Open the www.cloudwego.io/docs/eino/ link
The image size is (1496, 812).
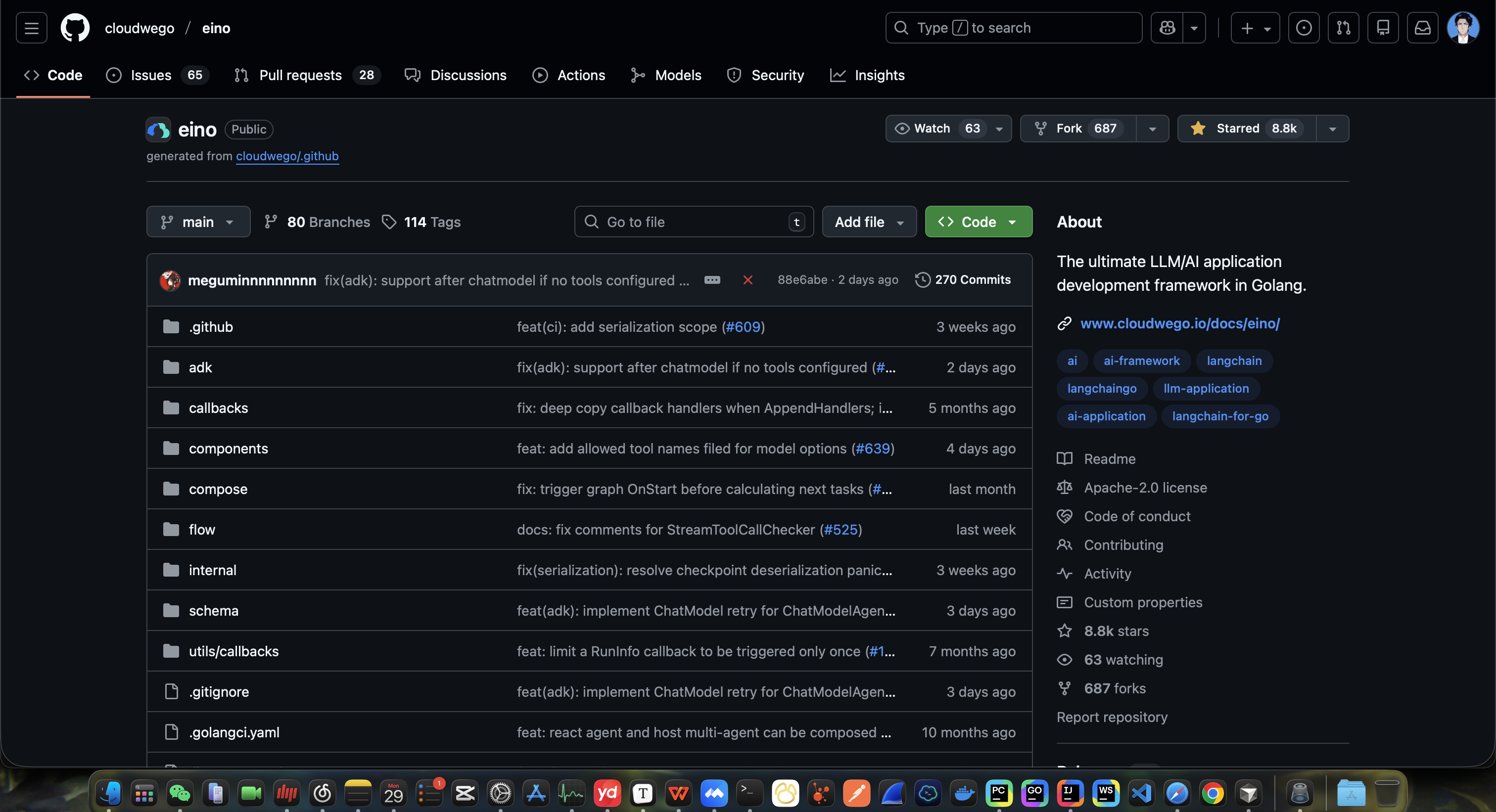1179,323
